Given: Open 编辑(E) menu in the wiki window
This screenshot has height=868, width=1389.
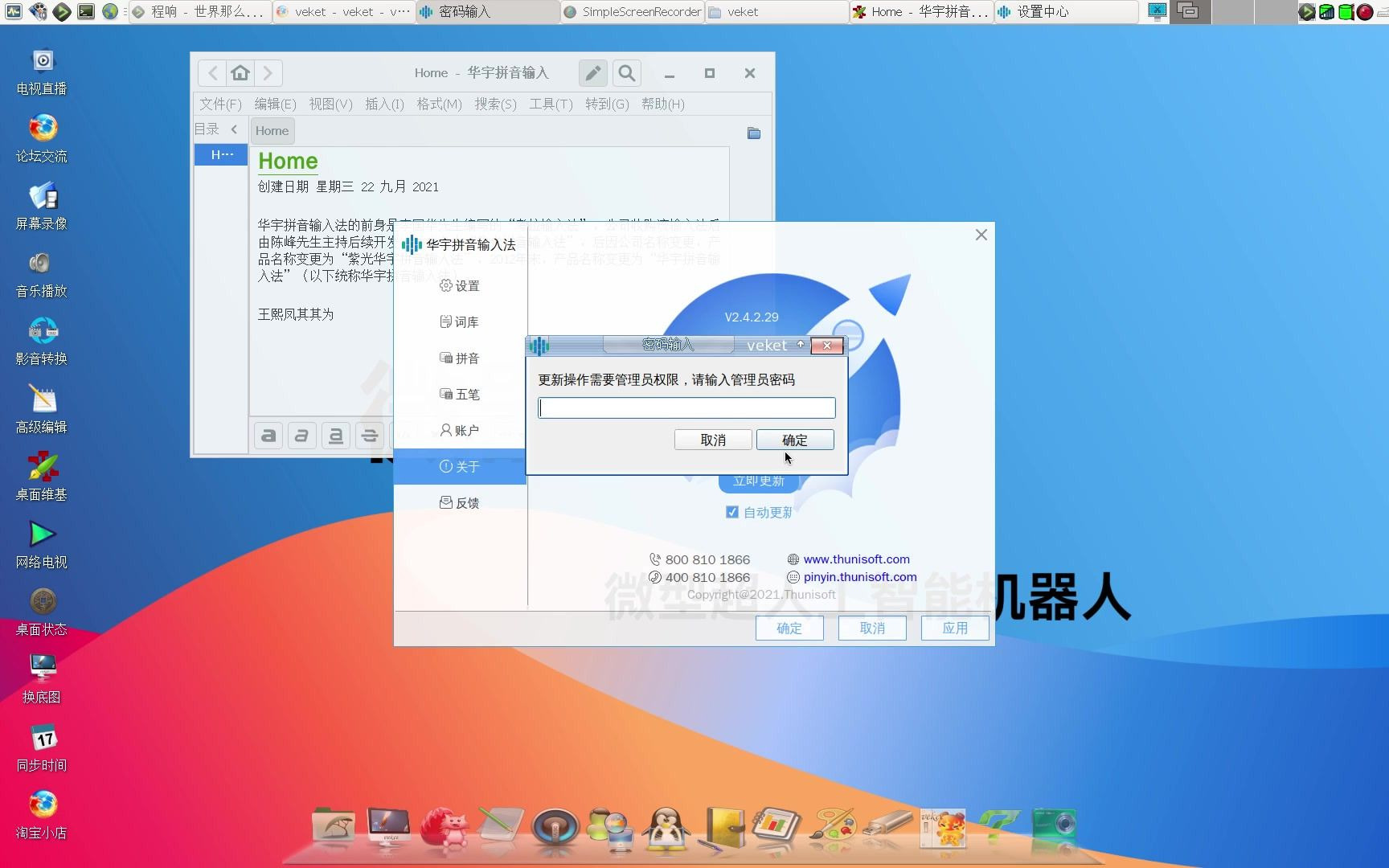Looking at the screenshot, I should tap(275, 104).
